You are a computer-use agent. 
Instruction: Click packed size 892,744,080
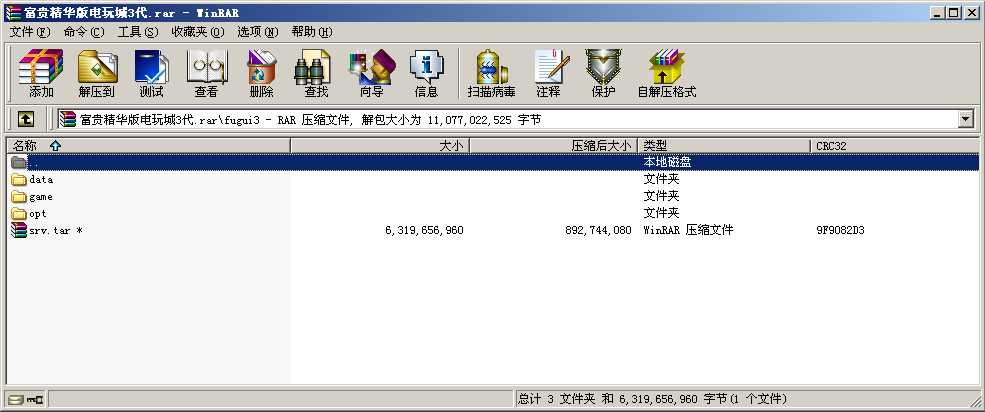point(598,230)
